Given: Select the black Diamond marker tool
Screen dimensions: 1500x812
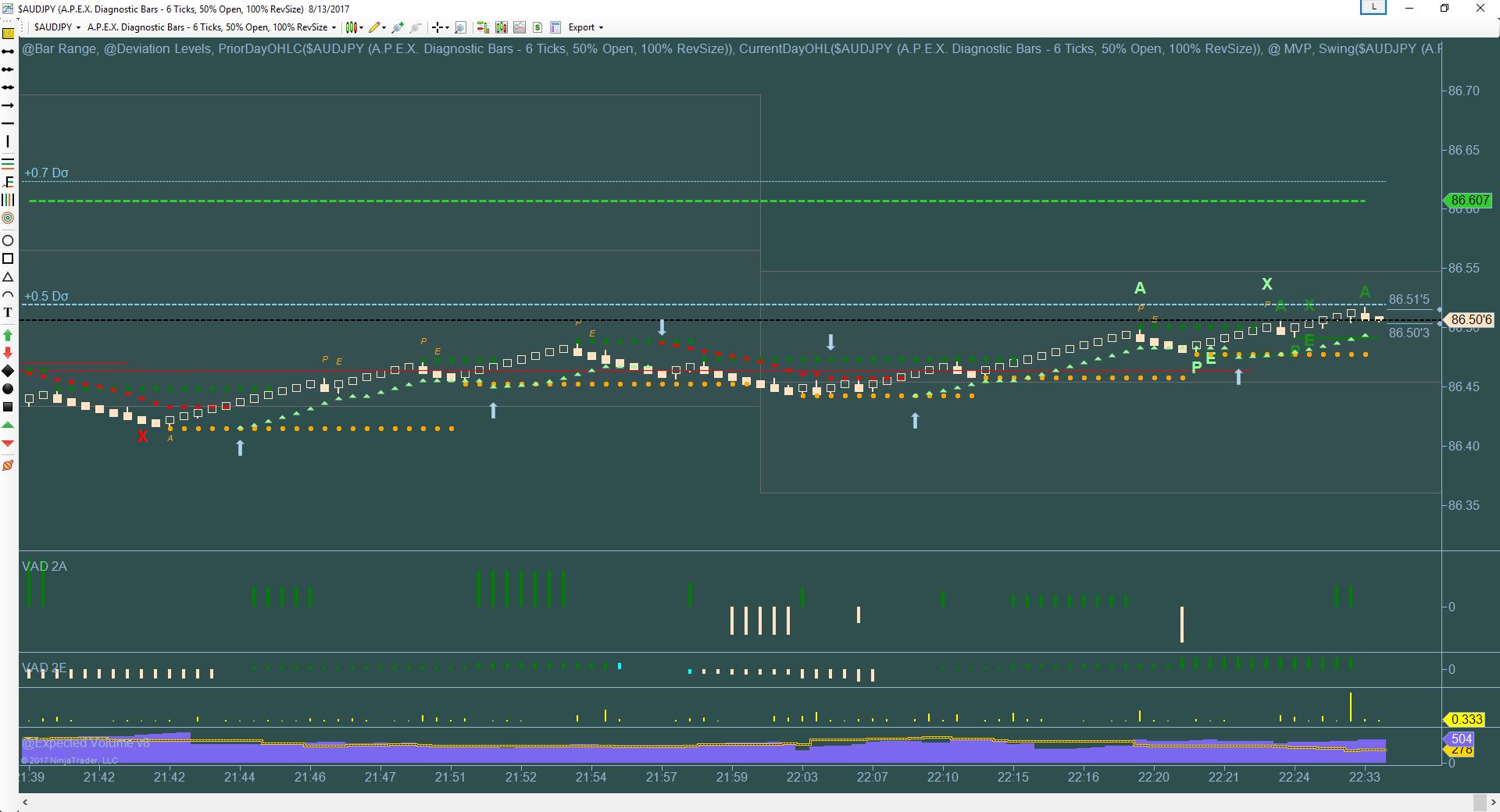Looking at the screenshot, I should click(8, 371).
